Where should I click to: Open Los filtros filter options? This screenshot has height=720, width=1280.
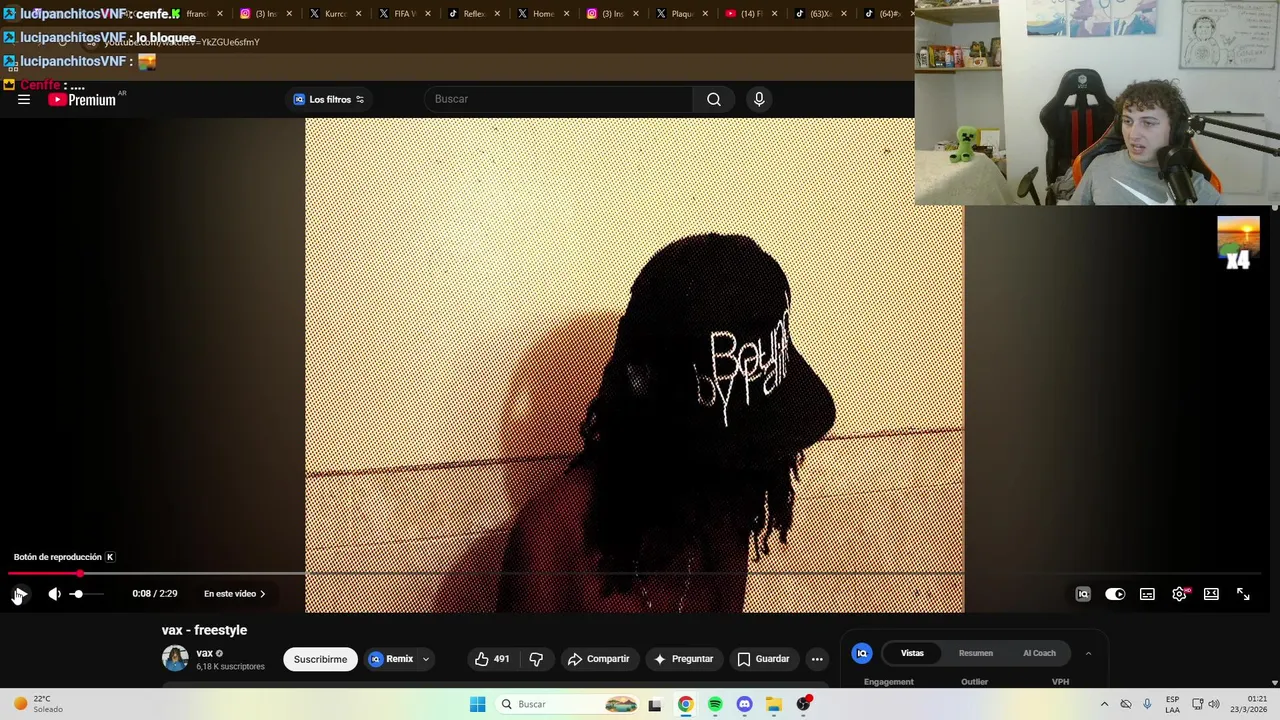click(329, 99)
